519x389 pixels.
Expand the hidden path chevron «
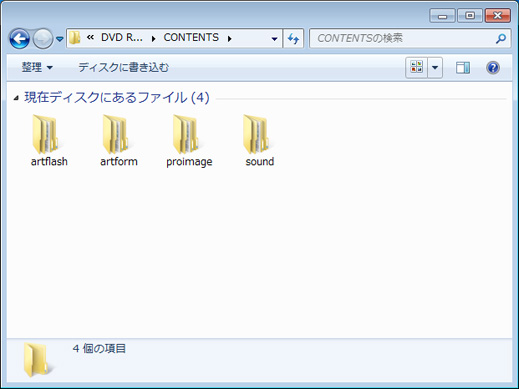tap(90, 38)
